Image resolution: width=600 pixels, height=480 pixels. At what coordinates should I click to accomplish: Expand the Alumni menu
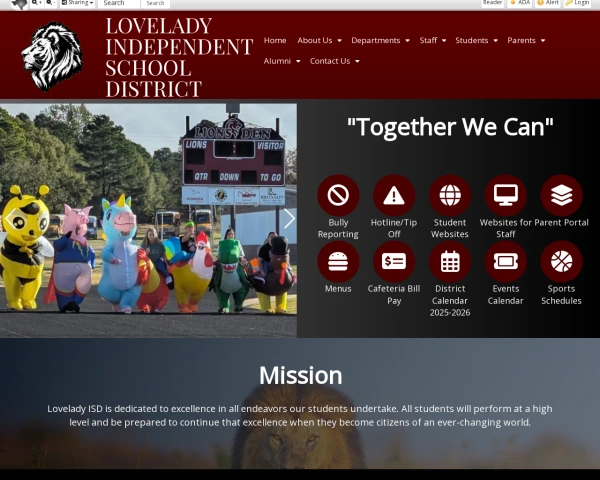point(281,61)
